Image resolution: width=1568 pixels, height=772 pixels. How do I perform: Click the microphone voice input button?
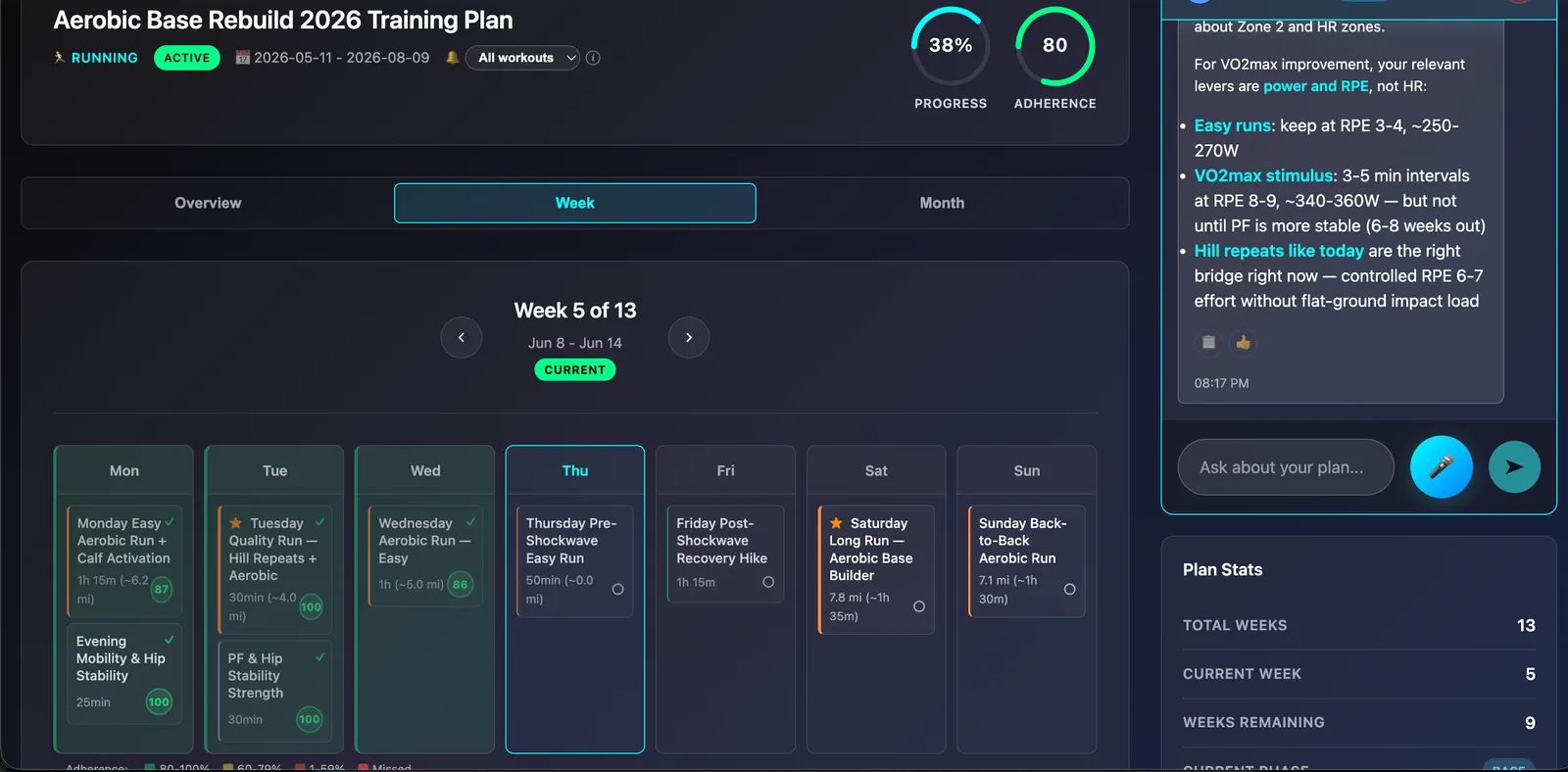click(x=1441, y=467)
